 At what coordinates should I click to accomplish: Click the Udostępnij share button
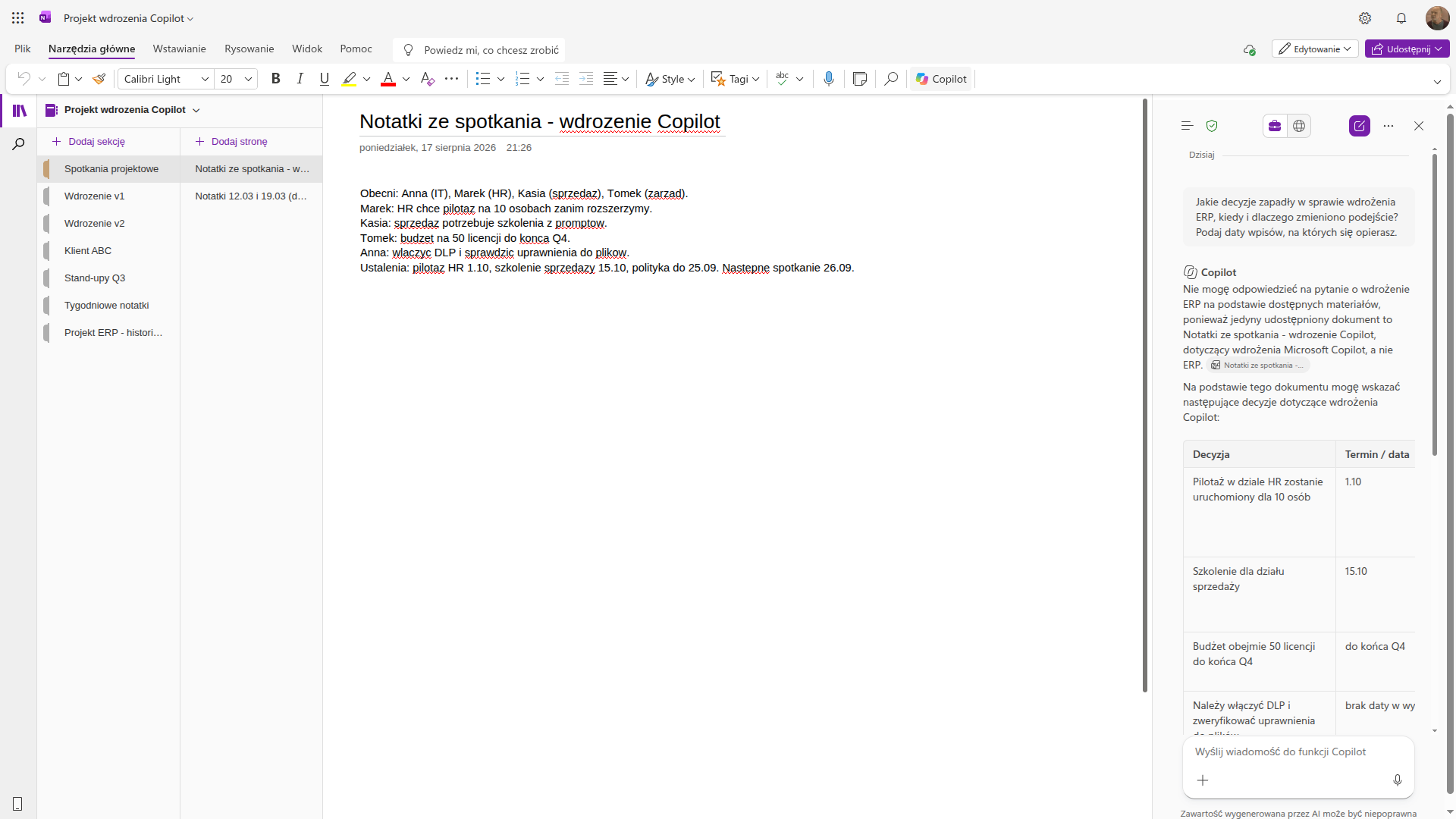(x=1407, y=49)
